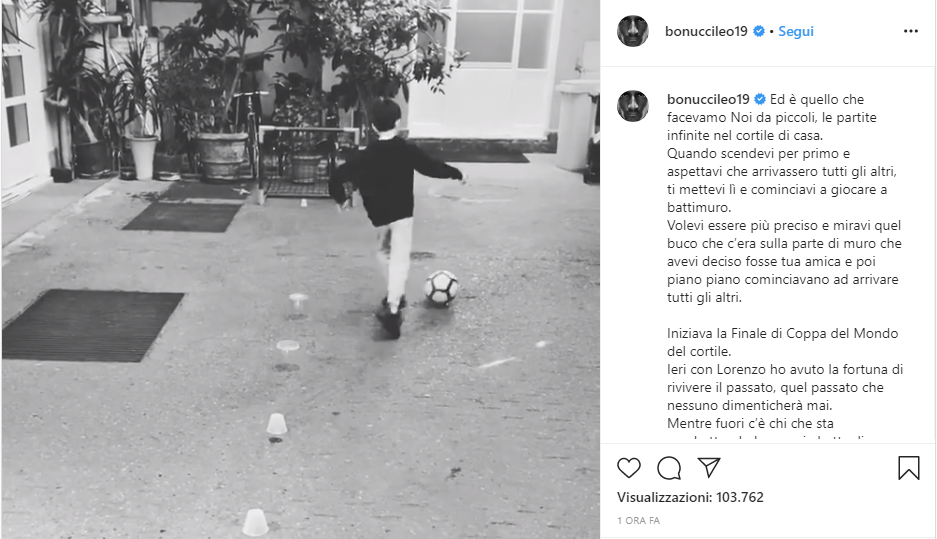Click verified badge beside caption username
This screenshot has height=539, width=937.
(760, 99)
